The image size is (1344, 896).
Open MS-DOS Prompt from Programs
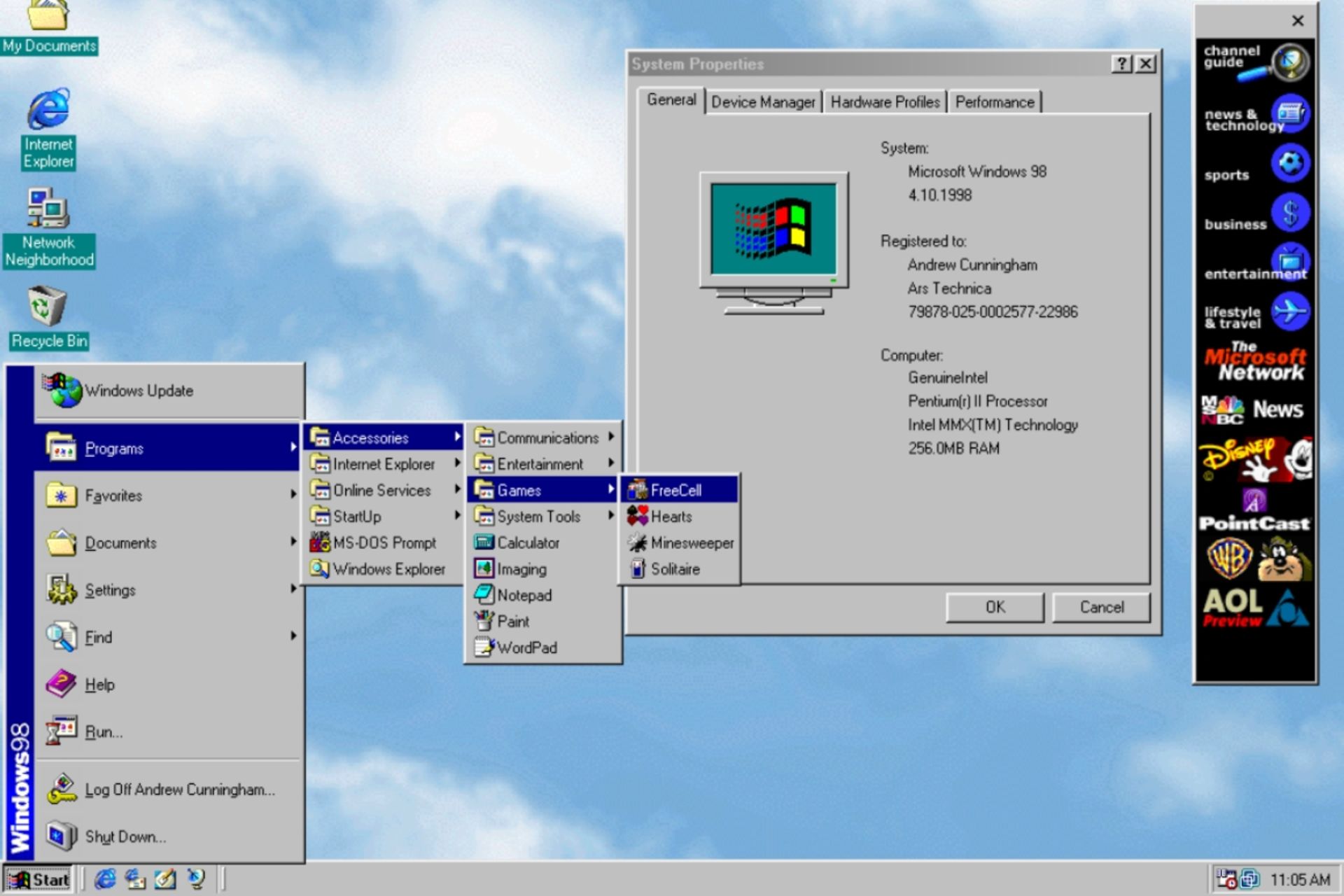tap(384, 542)
